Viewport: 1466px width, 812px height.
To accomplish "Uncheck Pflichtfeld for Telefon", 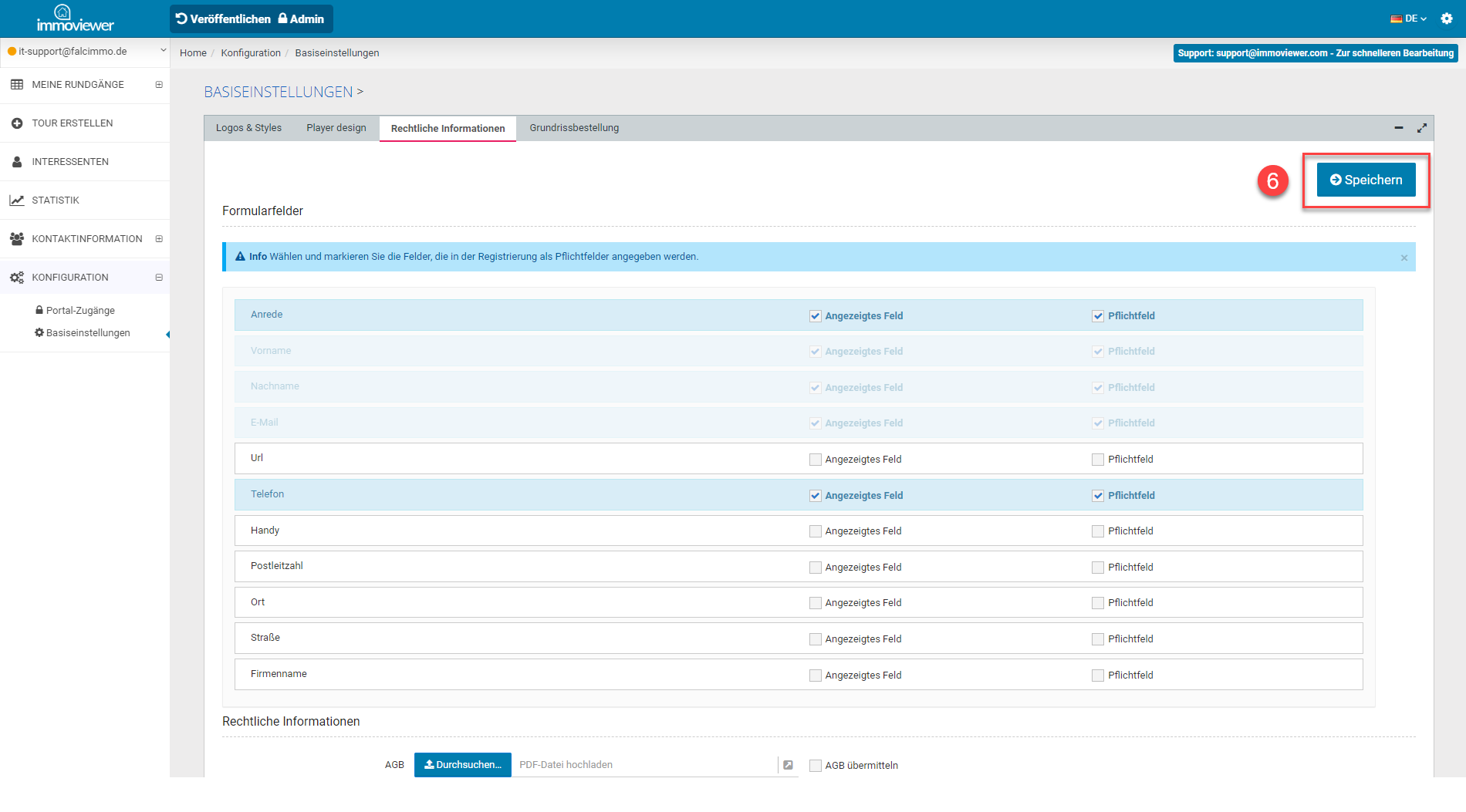I will [x=1098, y=496].
